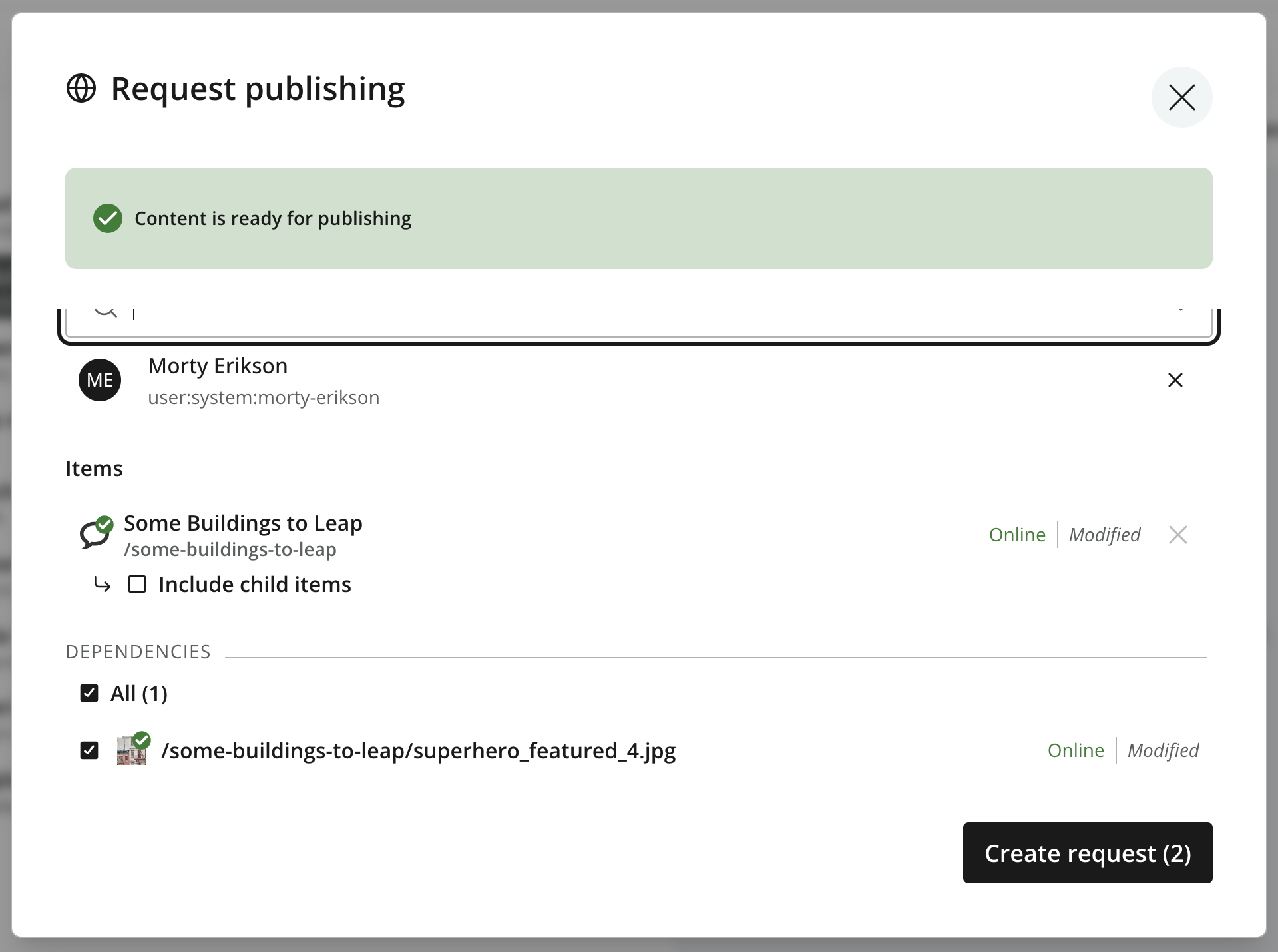This screenshot has height=952, width=1278.
Task: Click the Morty Erikson name
Action: point(218,366)
